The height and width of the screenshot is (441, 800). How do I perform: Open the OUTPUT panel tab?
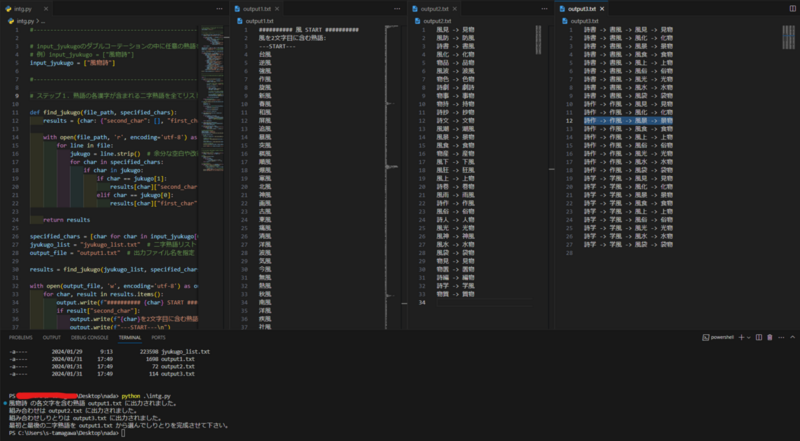point(52,337)
